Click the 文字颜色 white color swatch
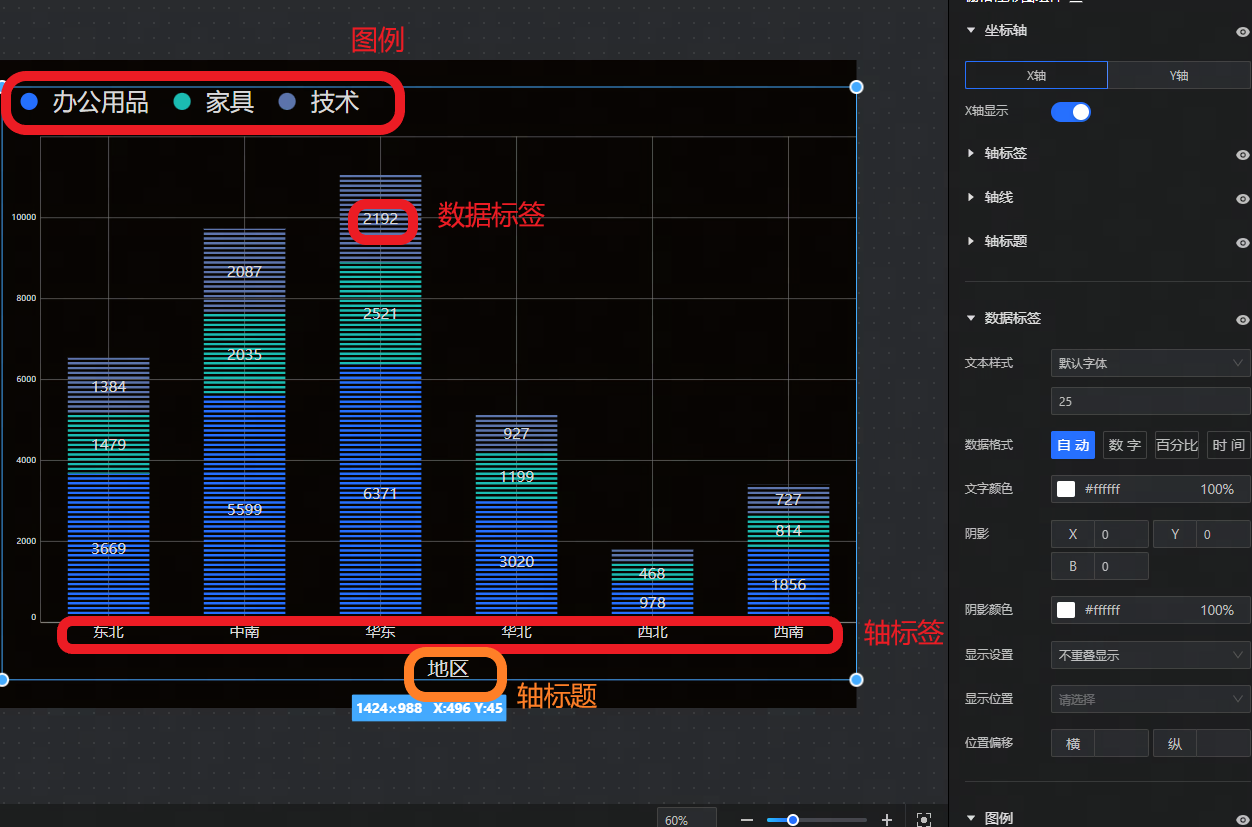This screenshot has width=1252, height=827. [x=1066, y=489]
